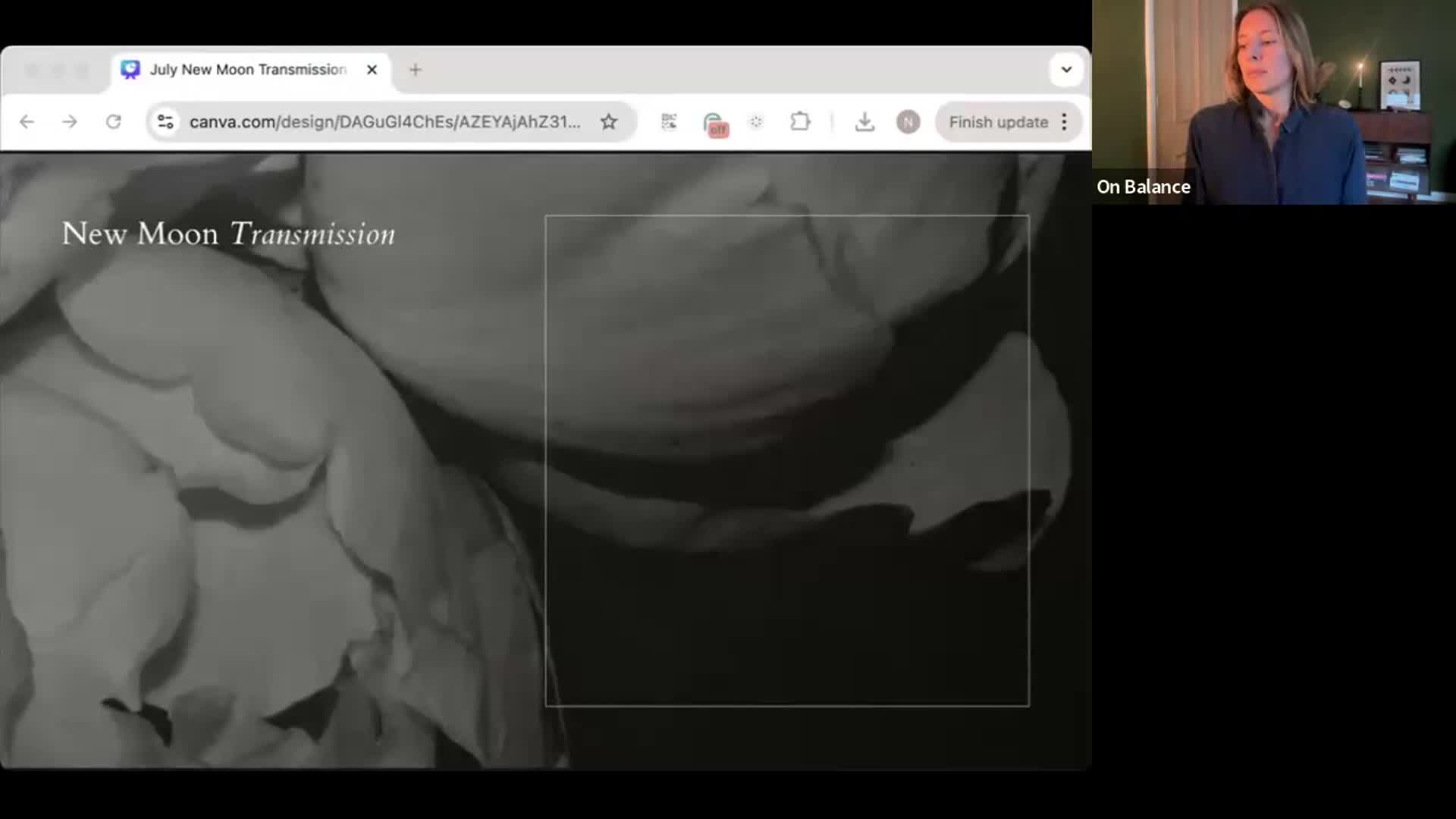
Task: Reload the Canva page
Action: point(113,122)
